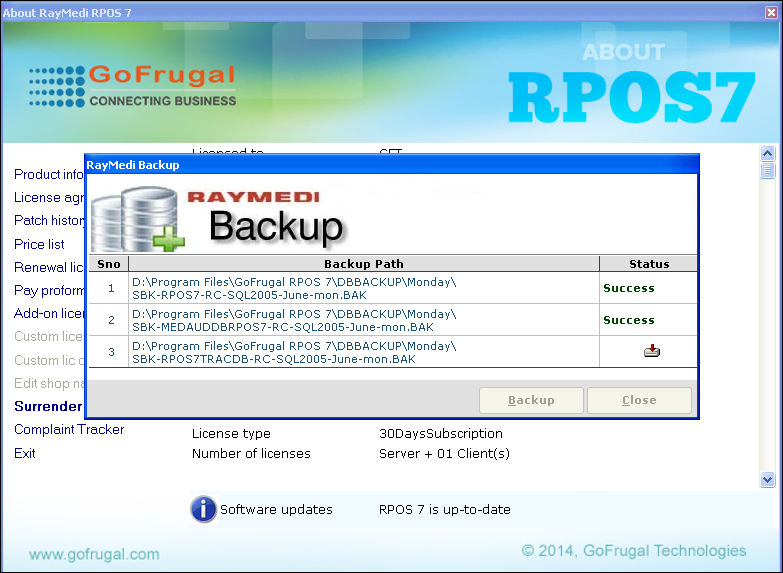Select the SBK-RPOS7TRACDB backup path row
The width and height of the screenshot is (783, 573).
pos(364,352)
